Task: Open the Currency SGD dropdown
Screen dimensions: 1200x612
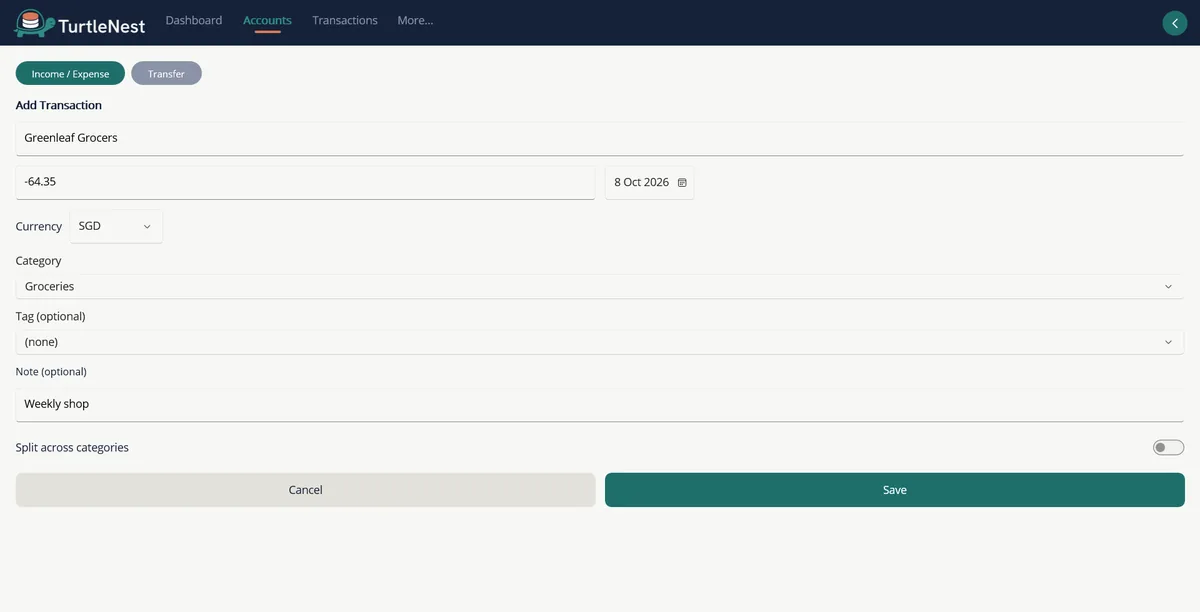Action: pos(116,226)
